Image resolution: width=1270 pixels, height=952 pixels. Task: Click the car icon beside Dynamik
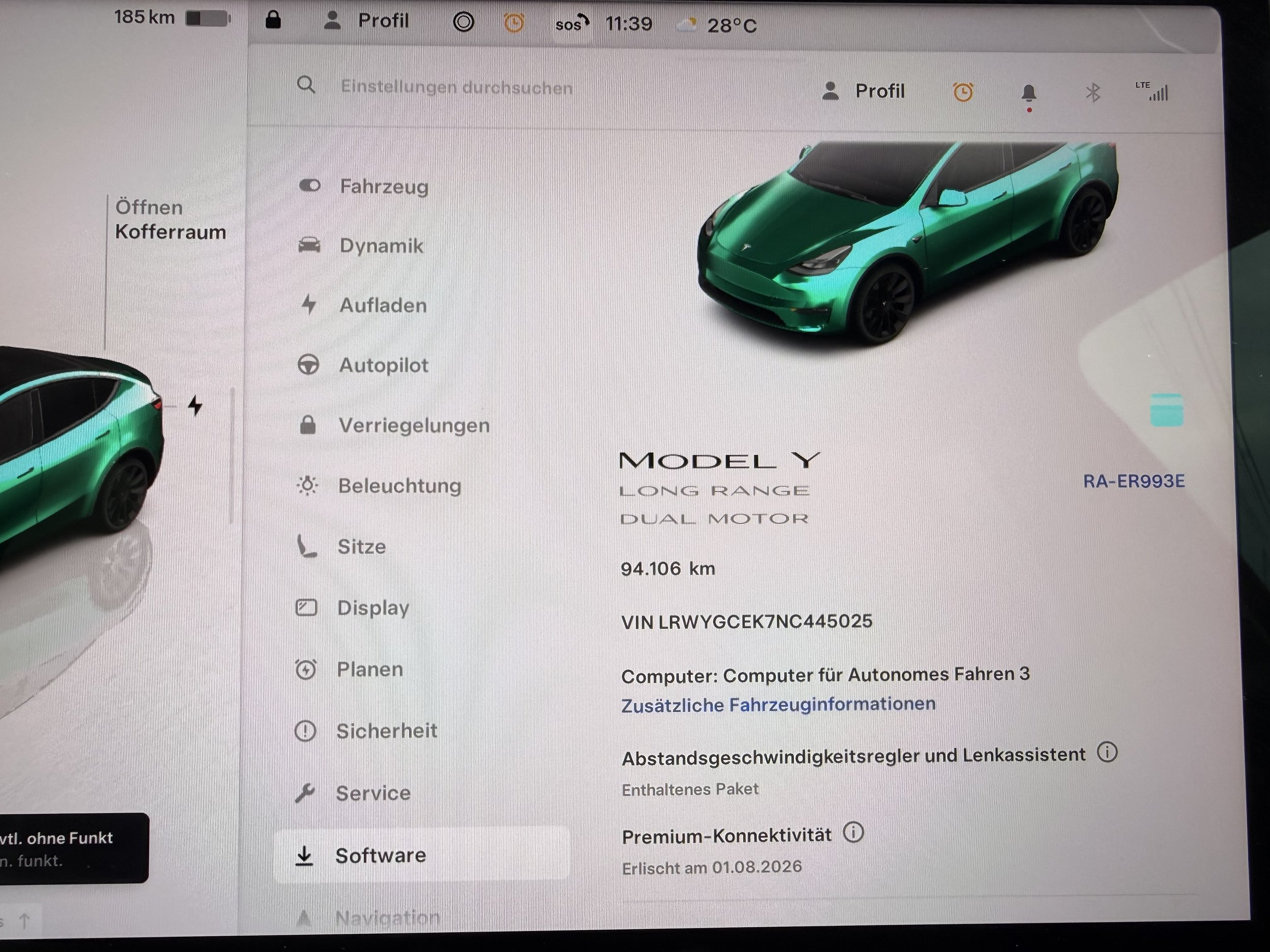[309, 245]
